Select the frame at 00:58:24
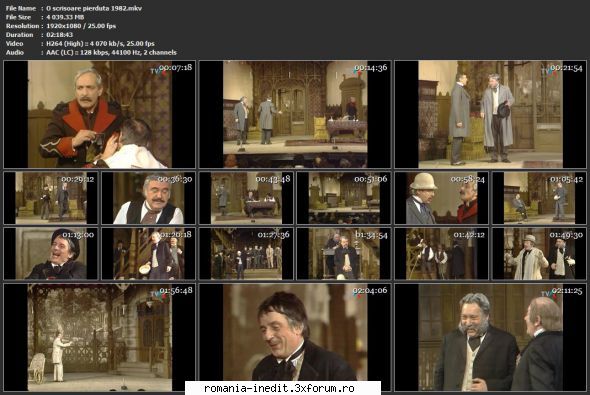The width and height of the screenshot is (590, 395). coord(442,198)
